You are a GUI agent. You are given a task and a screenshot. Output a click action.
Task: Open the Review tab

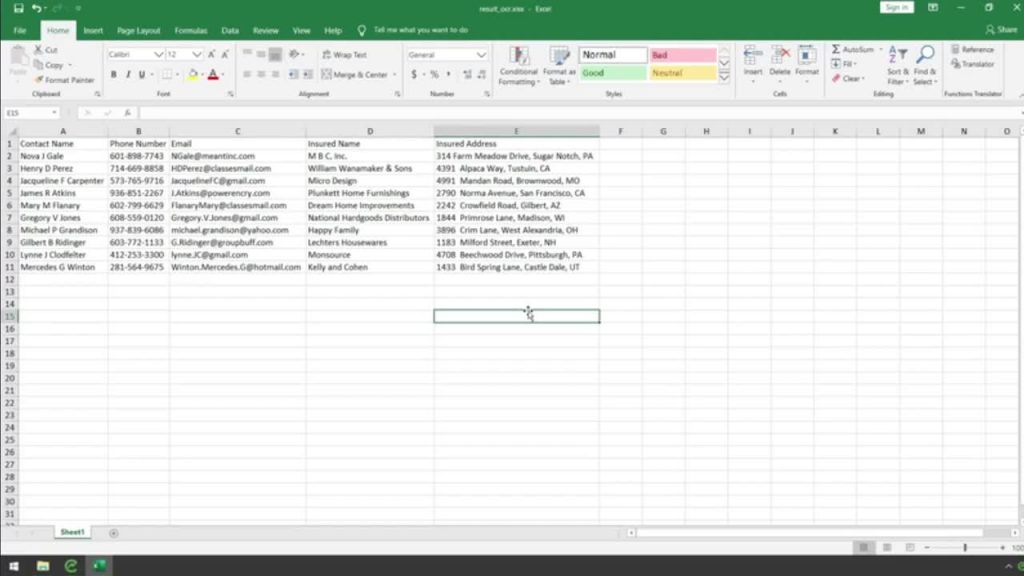point(265,31)
